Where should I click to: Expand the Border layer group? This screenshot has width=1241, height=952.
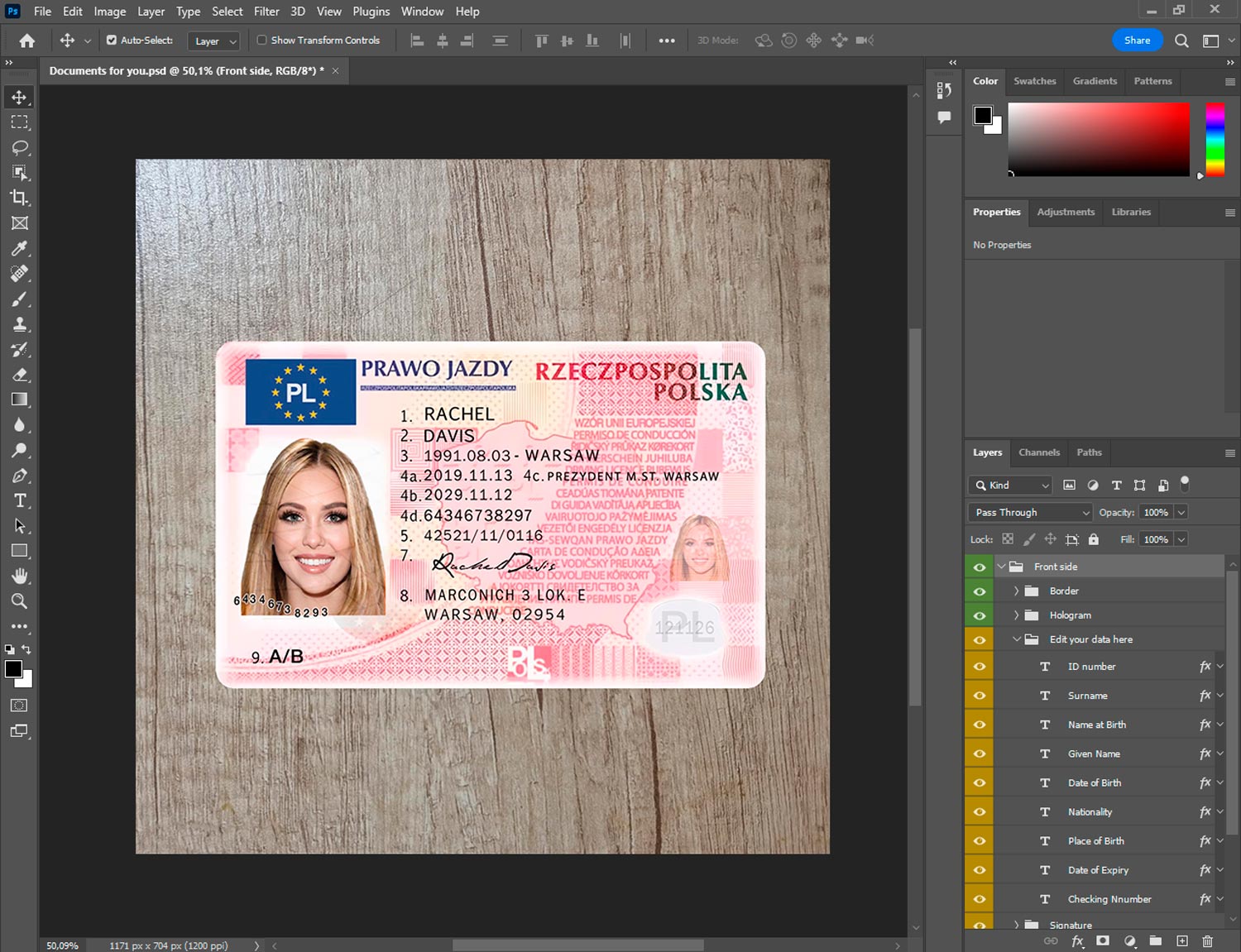coord(1016,591)
